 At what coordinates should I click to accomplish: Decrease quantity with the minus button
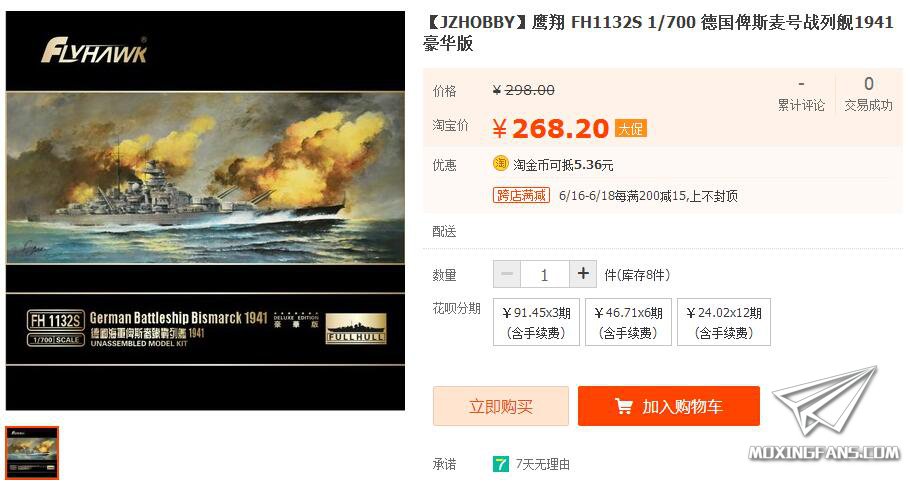507,274
